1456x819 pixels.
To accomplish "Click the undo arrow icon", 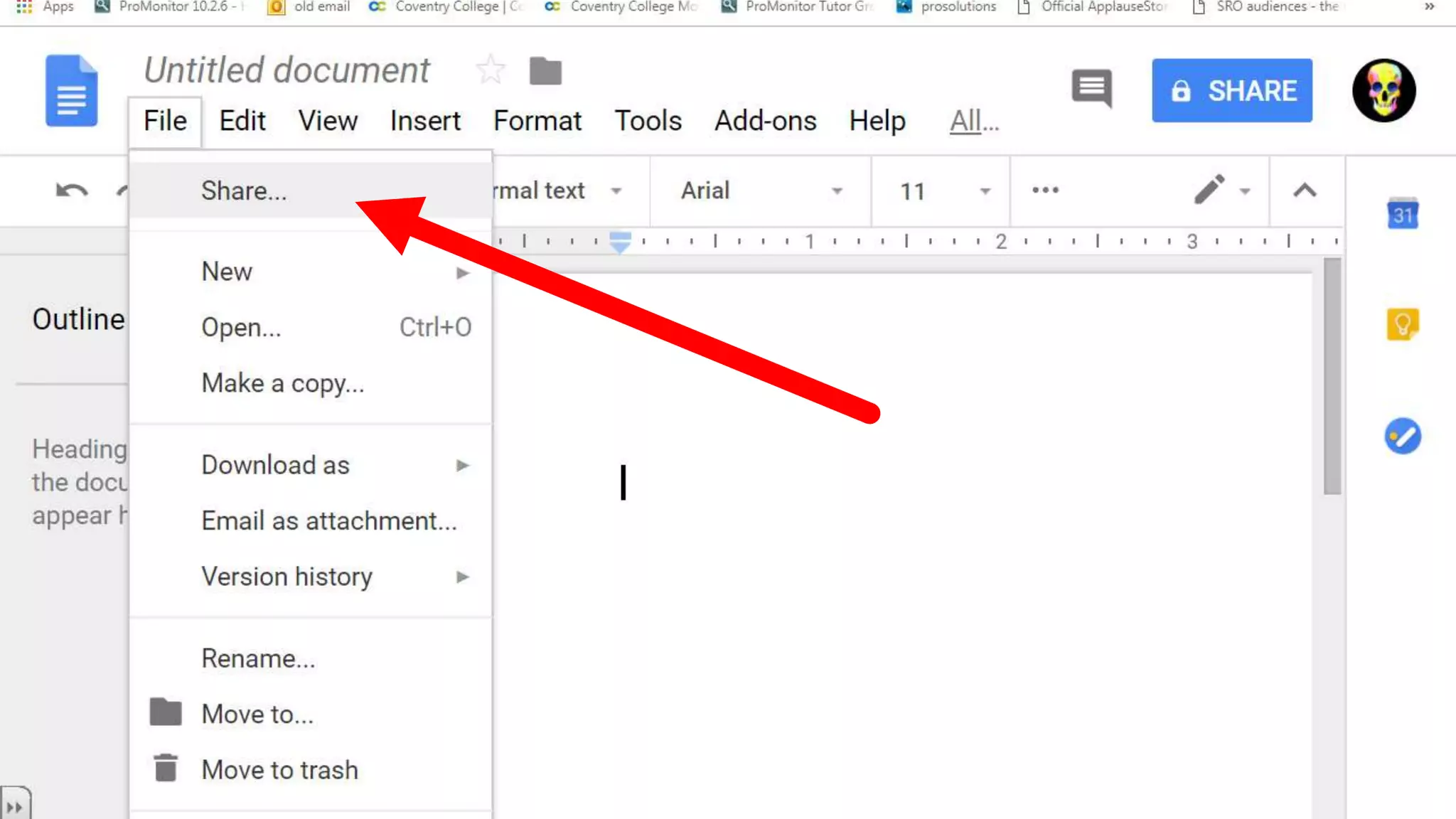I will (x=72, y=191).
